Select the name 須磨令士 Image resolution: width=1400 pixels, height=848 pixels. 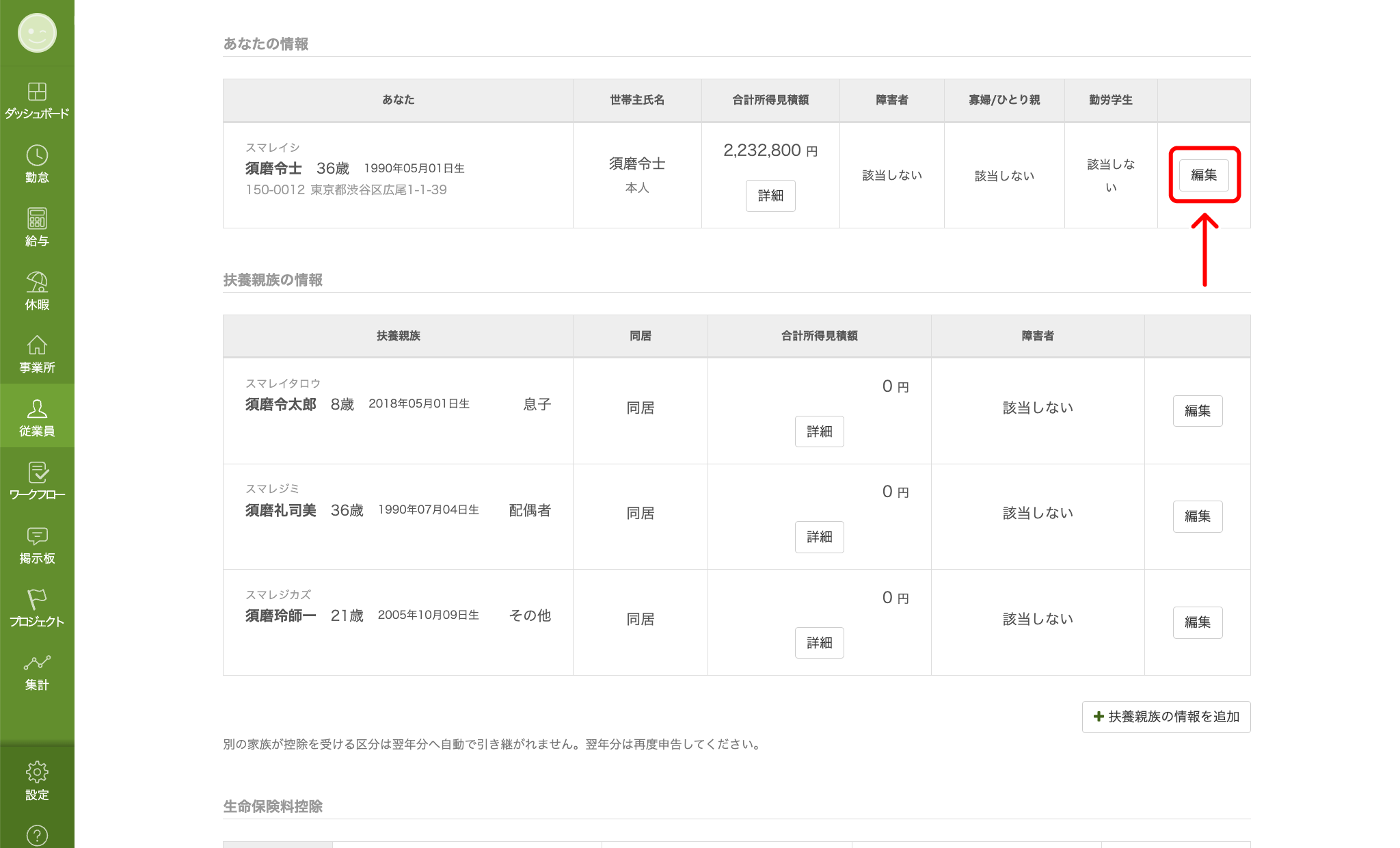(x=273, y=168)
